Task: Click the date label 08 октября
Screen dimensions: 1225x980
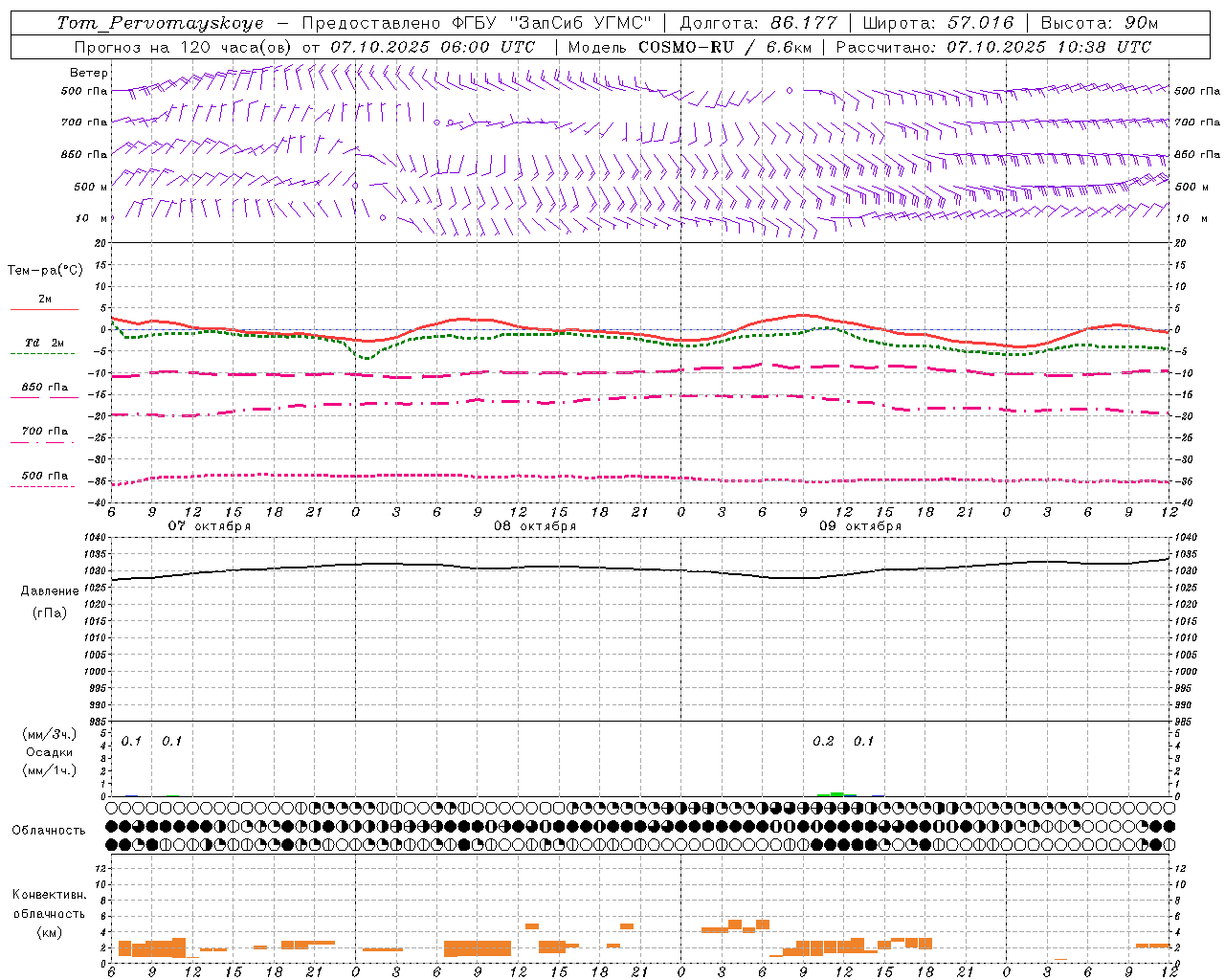Action: coord(535,525)
